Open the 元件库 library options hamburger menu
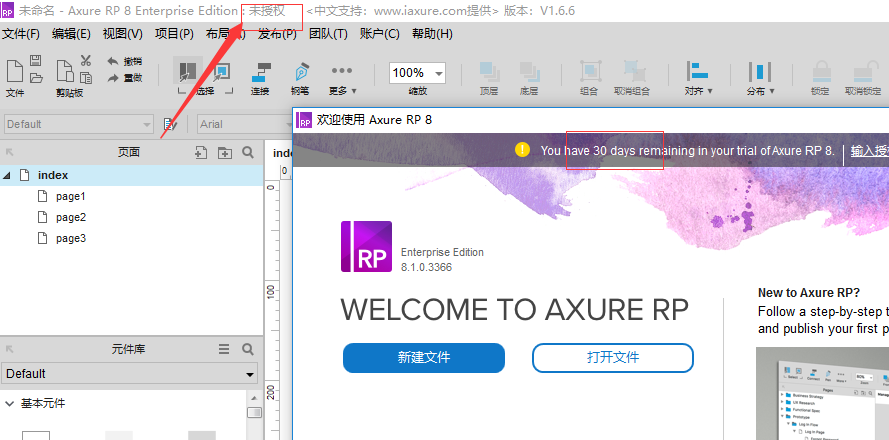Screen dimensions: 889x440 224,349
